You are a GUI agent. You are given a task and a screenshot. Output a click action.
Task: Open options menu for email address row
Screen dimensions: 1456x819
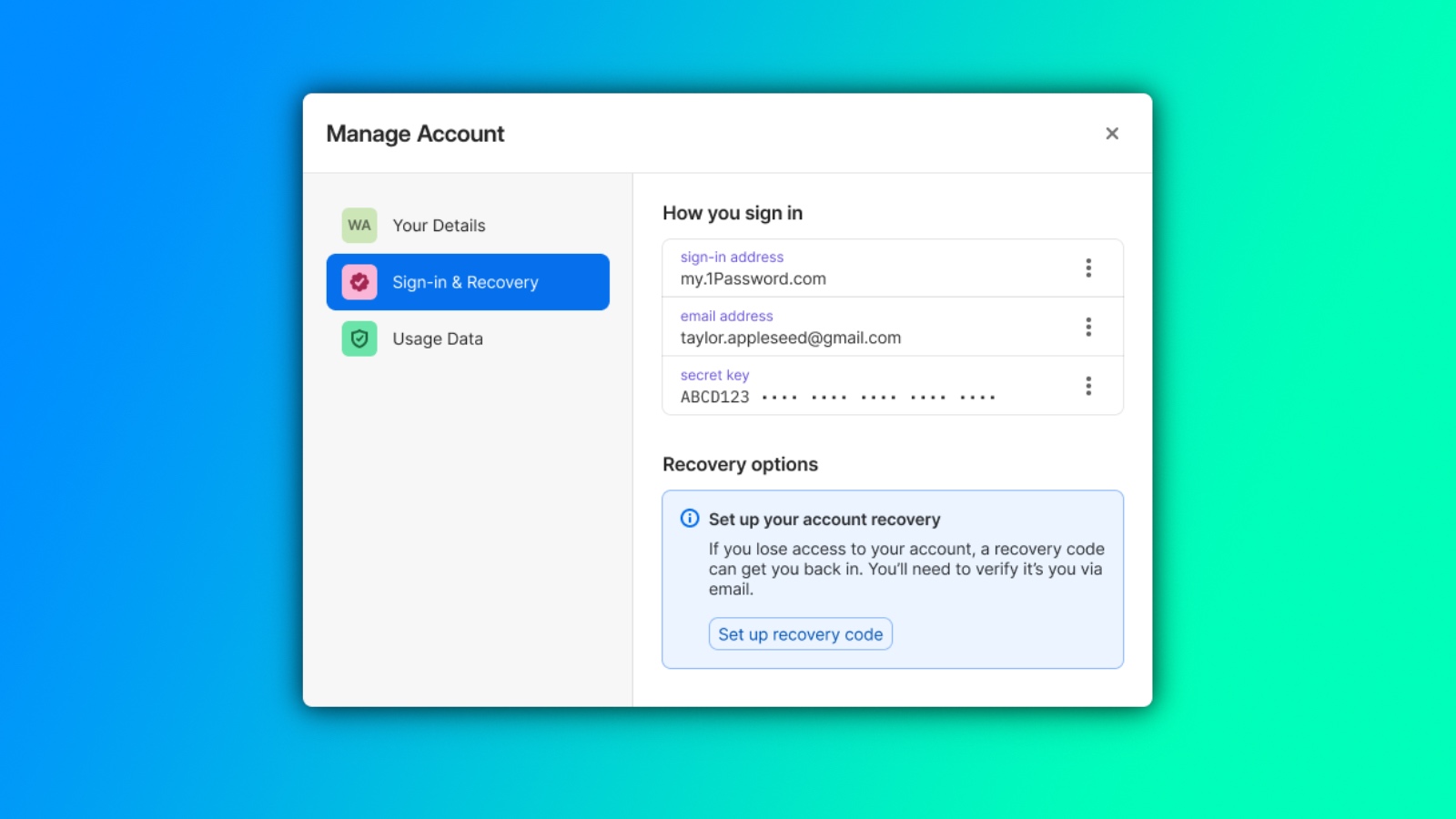pos(1088,327)
